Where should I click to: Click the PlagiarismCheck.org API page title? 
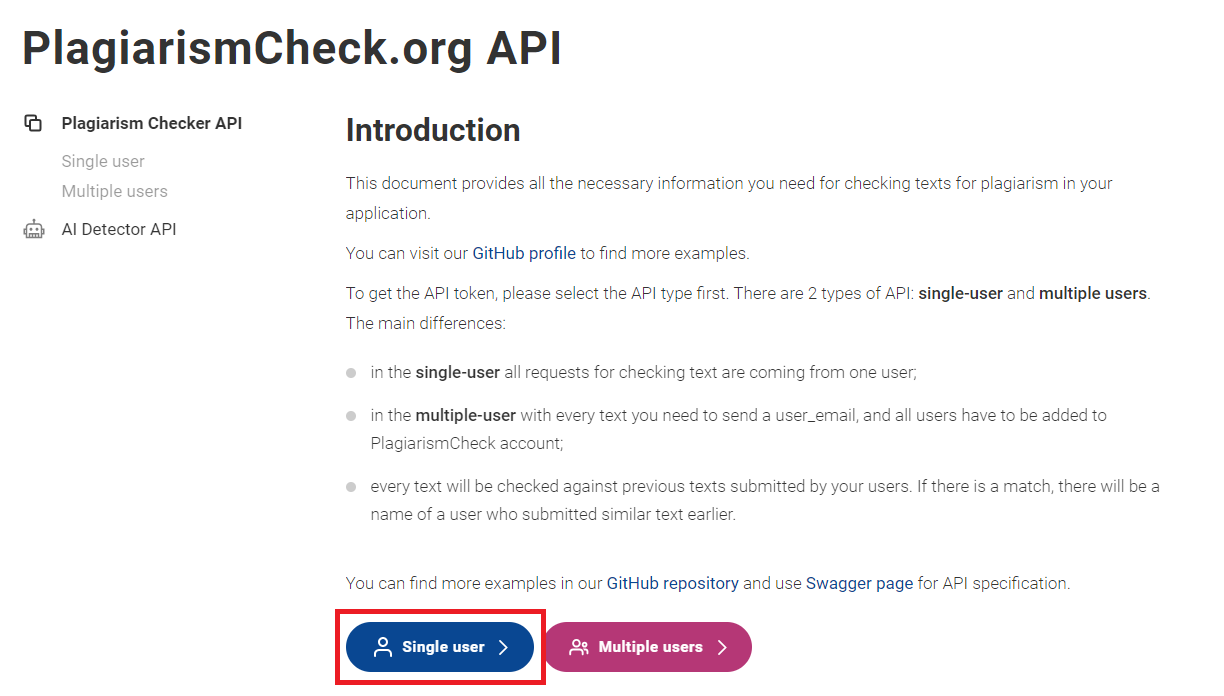[x=292, y=48]
